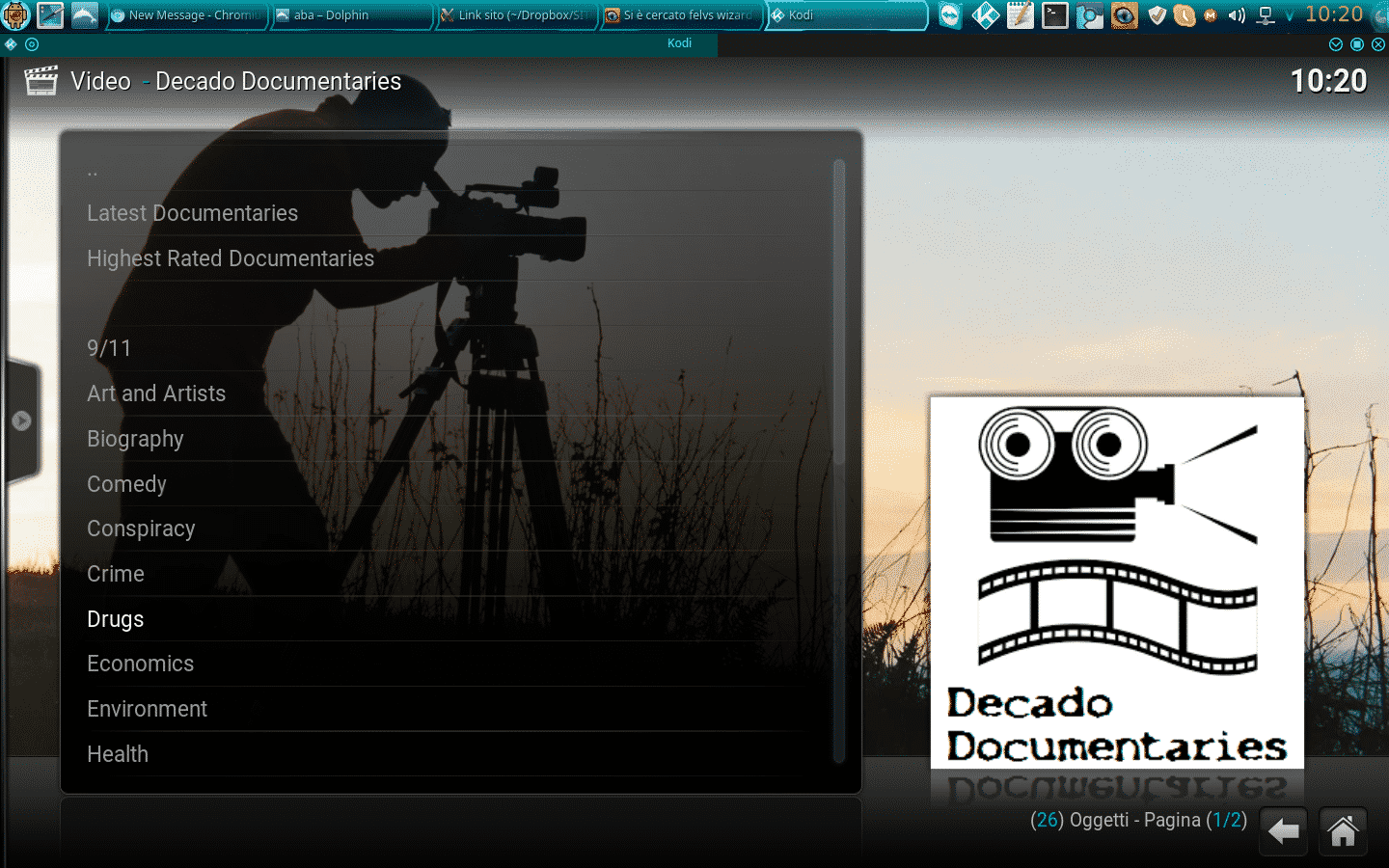
Task: Open the orange M tray icon
Action: (1211, 15)
